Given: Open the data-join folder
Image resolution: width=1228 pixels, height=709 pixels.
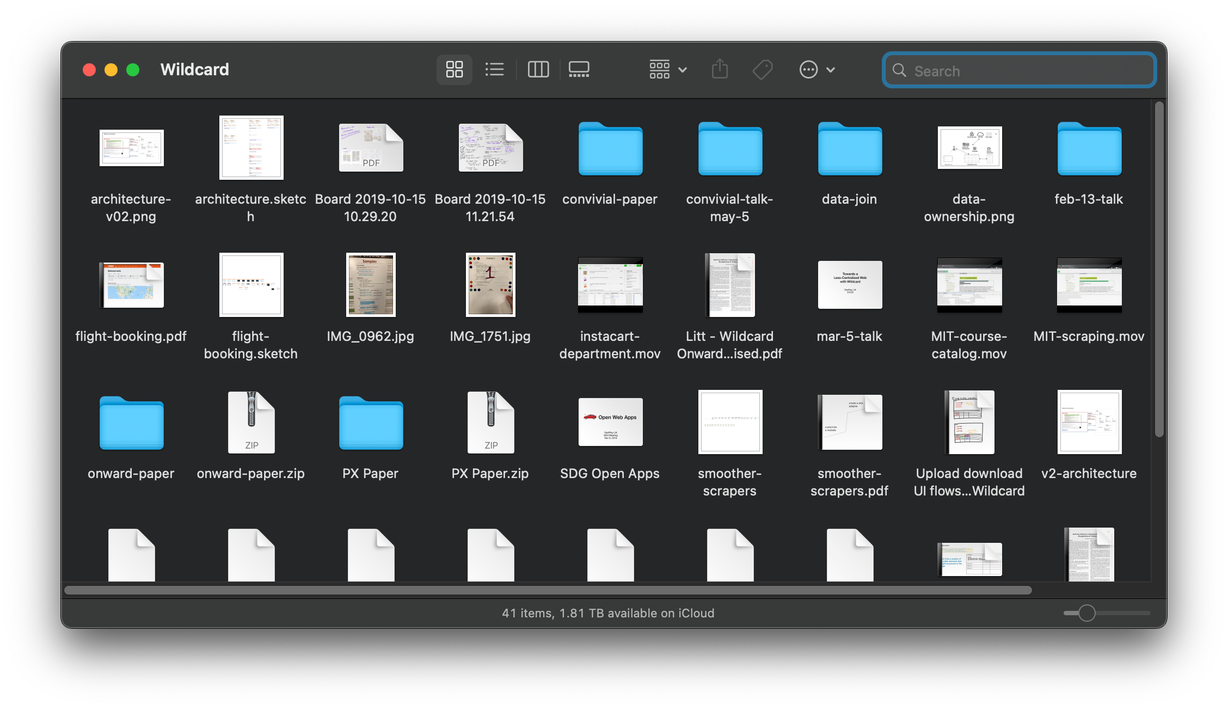Looking at the screenshot, I should coord(849,148).
